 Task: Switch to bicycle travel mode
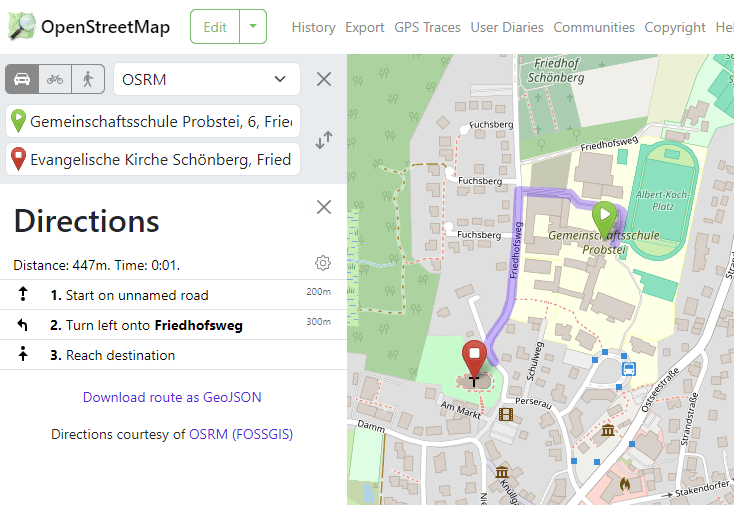[55, 79]
